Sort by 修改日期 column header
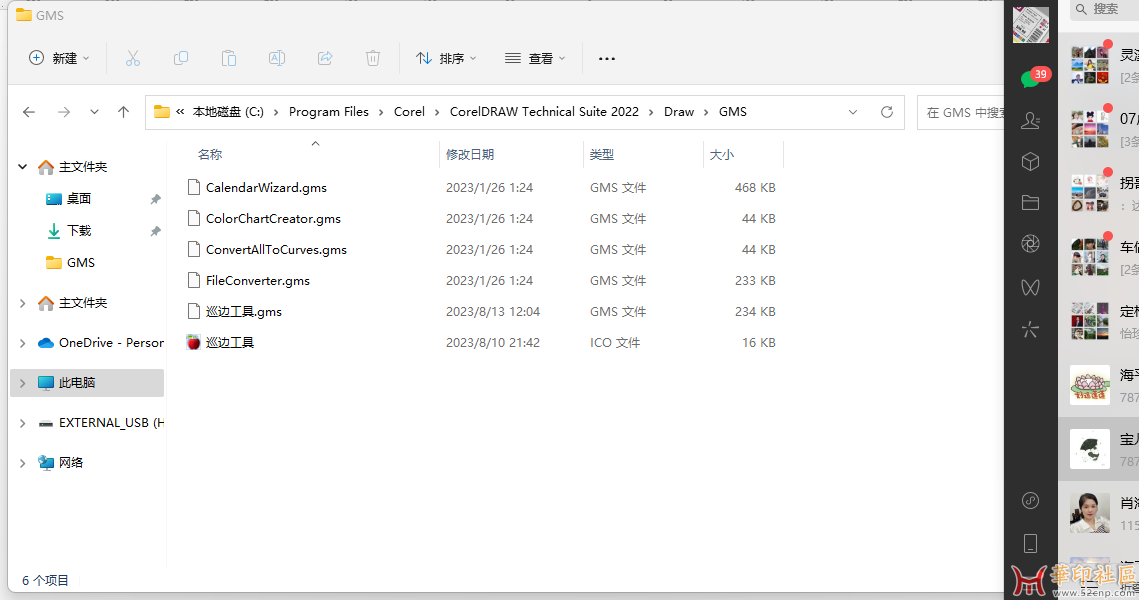Viewport: 1139px width, 600px height. 470,155
